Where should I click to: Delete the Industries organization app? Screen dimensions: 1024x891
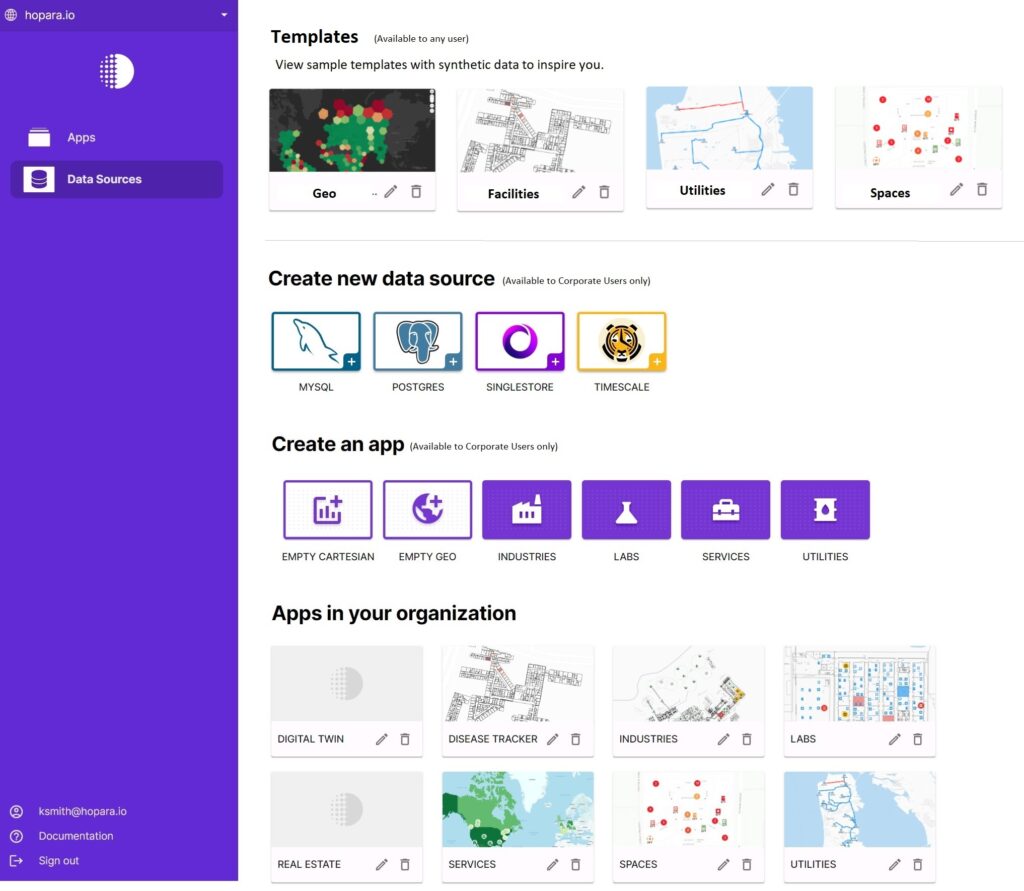click(746, 739)
